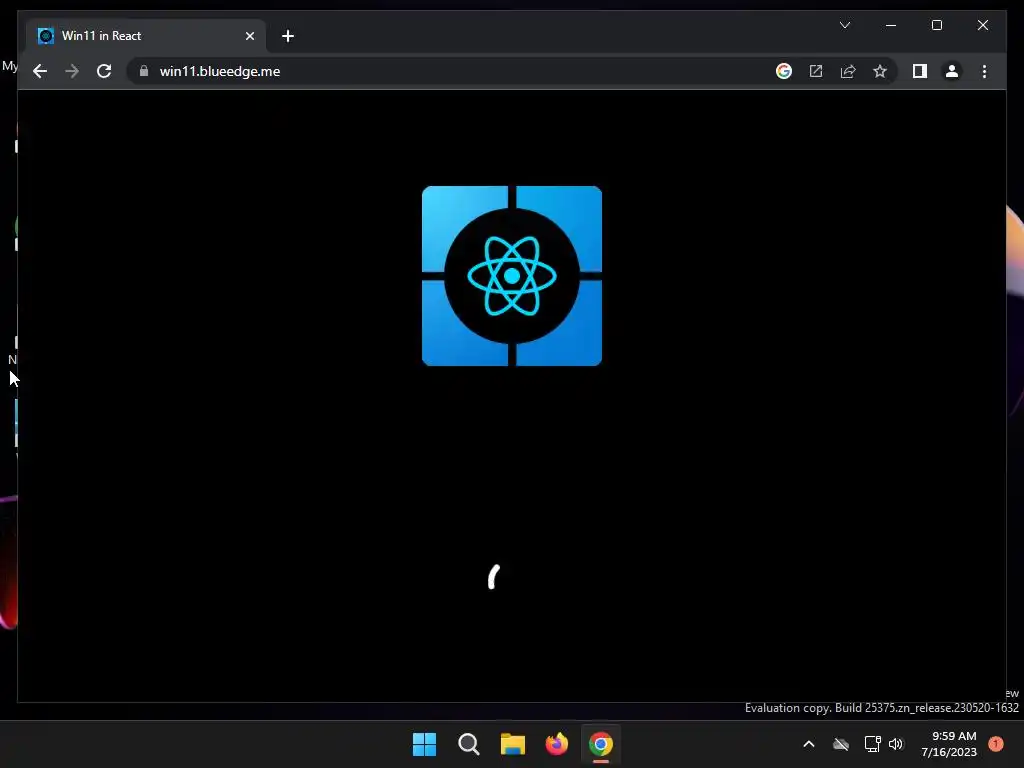Open taskbar Search

[469, 744]
